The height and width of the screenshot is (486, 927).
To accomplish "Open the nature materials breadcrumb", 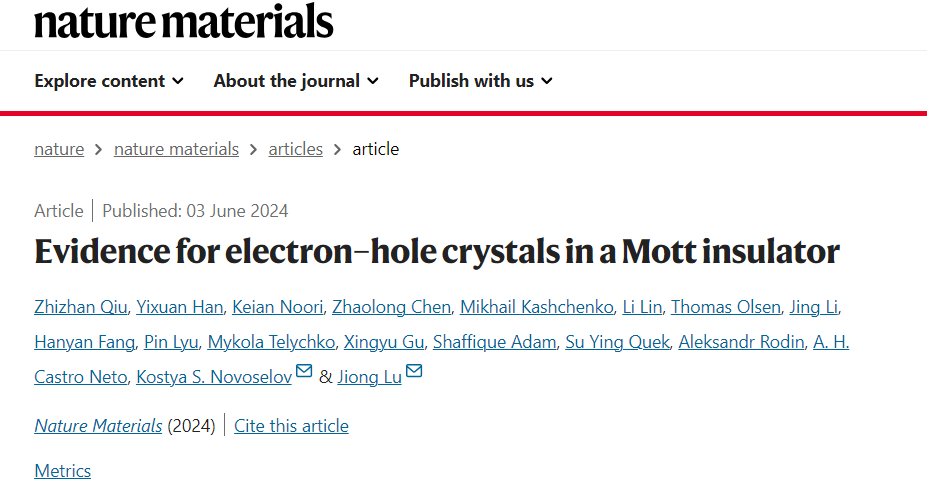I will tap(176, 149).
